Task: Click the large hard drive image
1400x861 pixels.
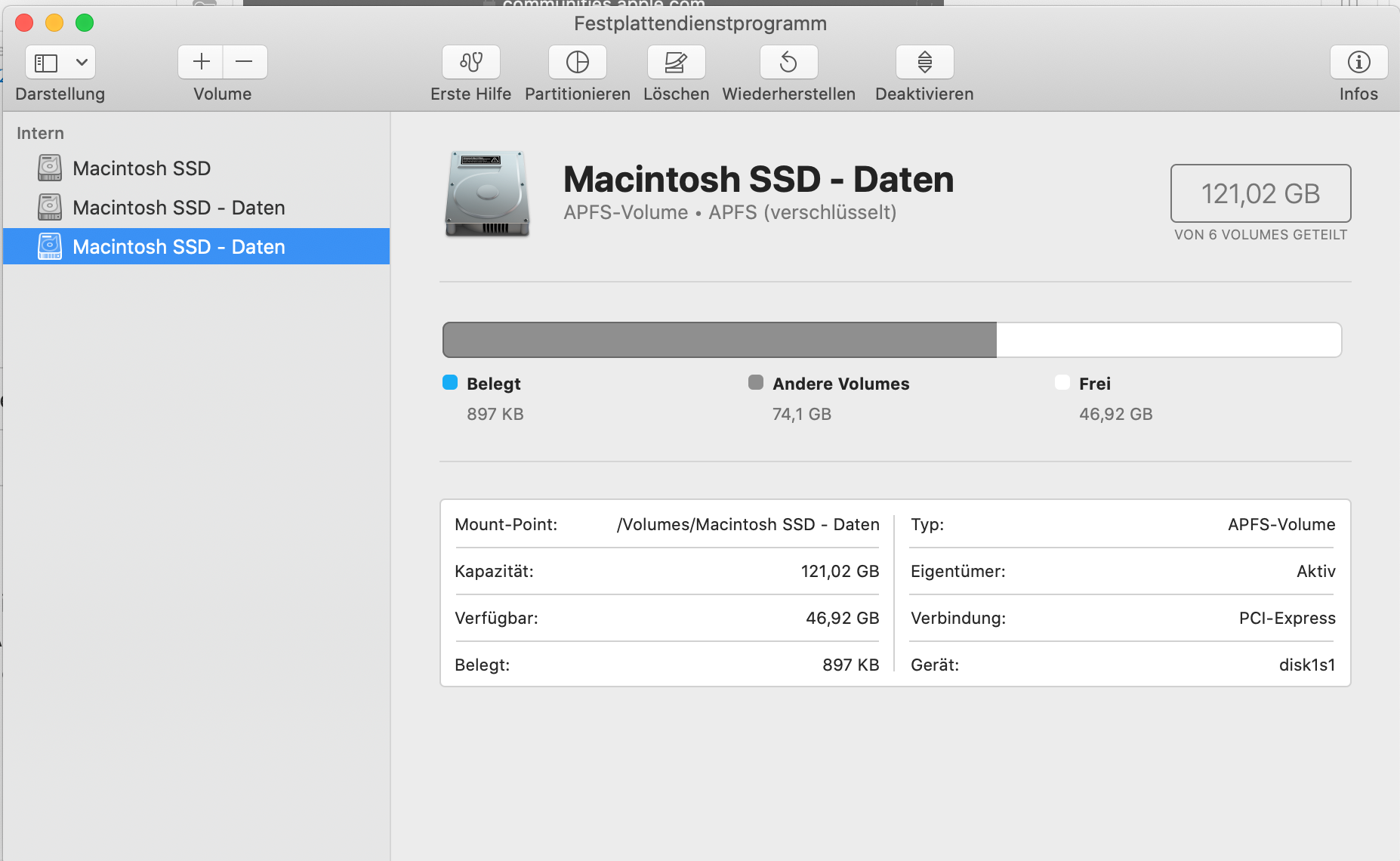Action: coord(487,193)
